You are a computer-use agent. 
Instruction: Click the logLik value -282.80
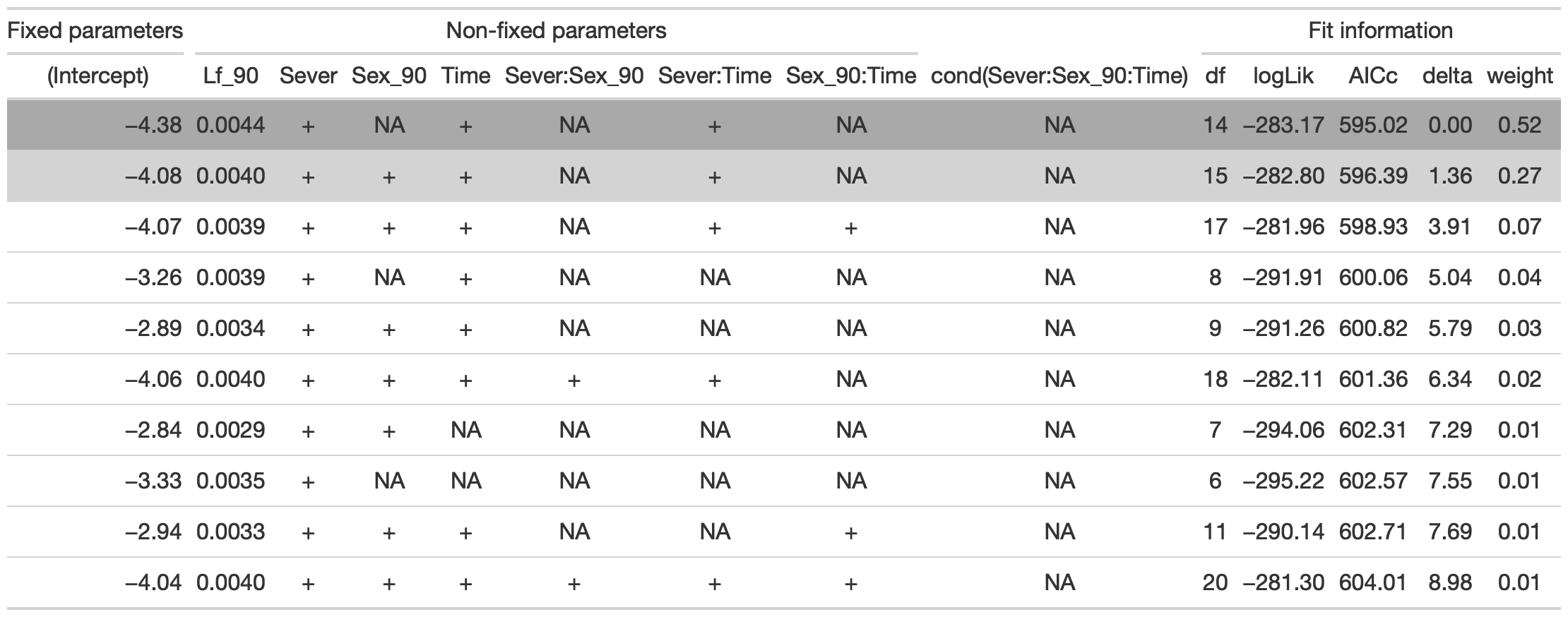[x=1280, y=176]
